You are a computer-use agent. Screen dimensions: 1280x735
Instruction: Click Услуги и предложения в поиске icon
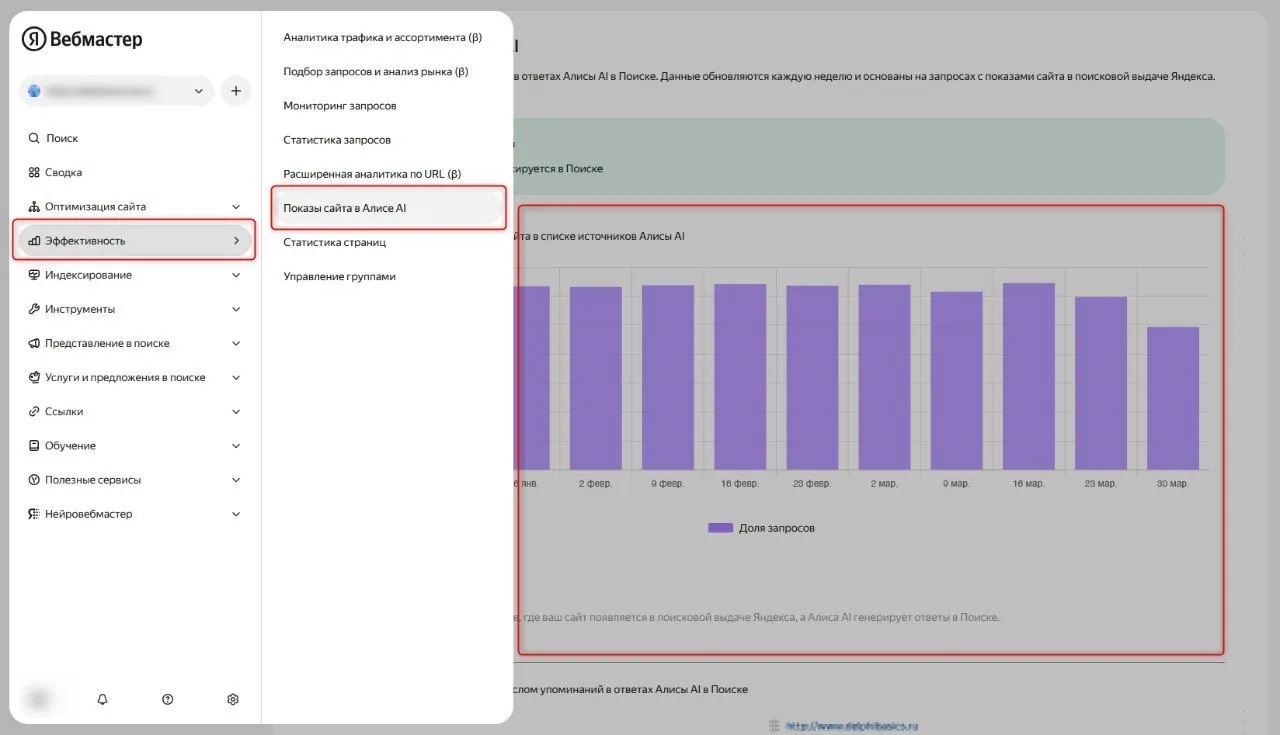pos(34,377)
